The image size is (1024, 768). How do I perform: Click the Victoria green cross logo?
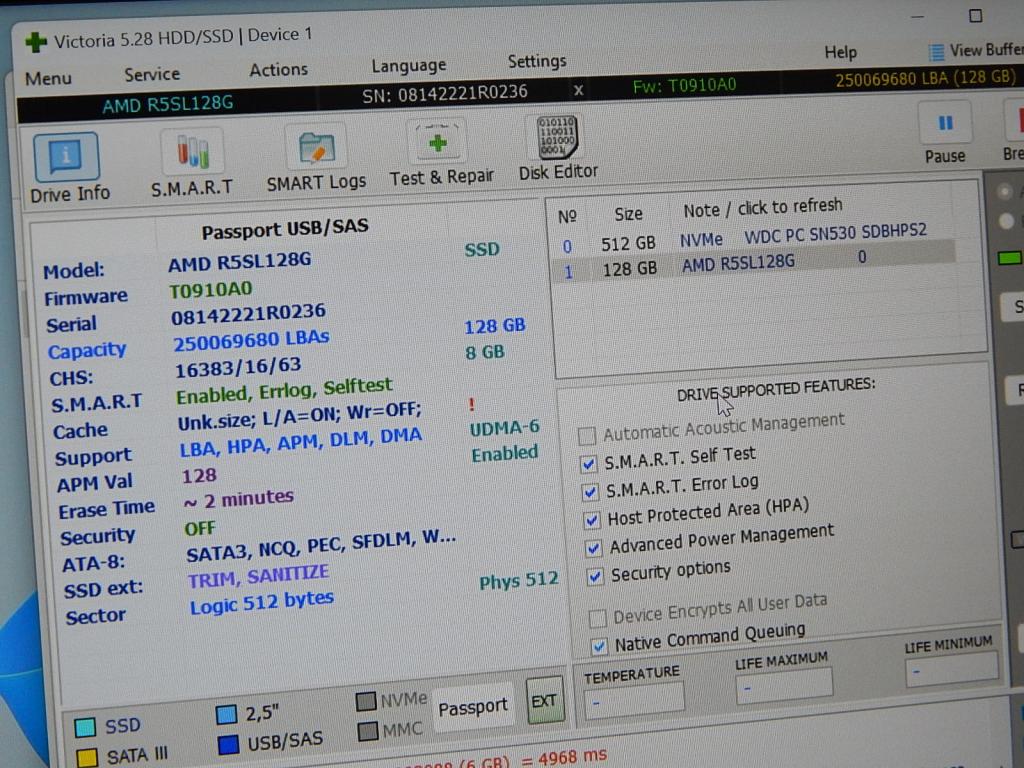(x=37, y=42)
